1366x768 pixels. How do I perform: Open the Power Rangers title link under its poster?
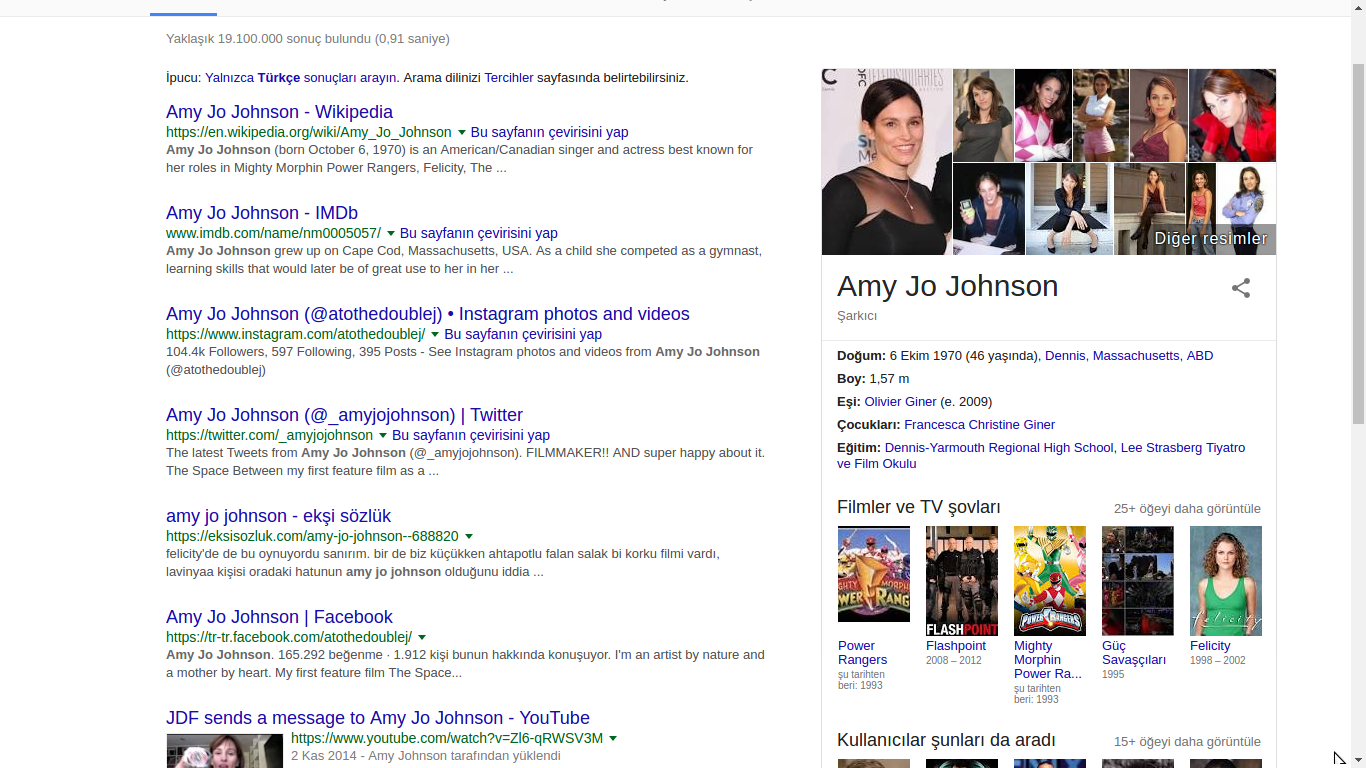(x=863, y=653)
